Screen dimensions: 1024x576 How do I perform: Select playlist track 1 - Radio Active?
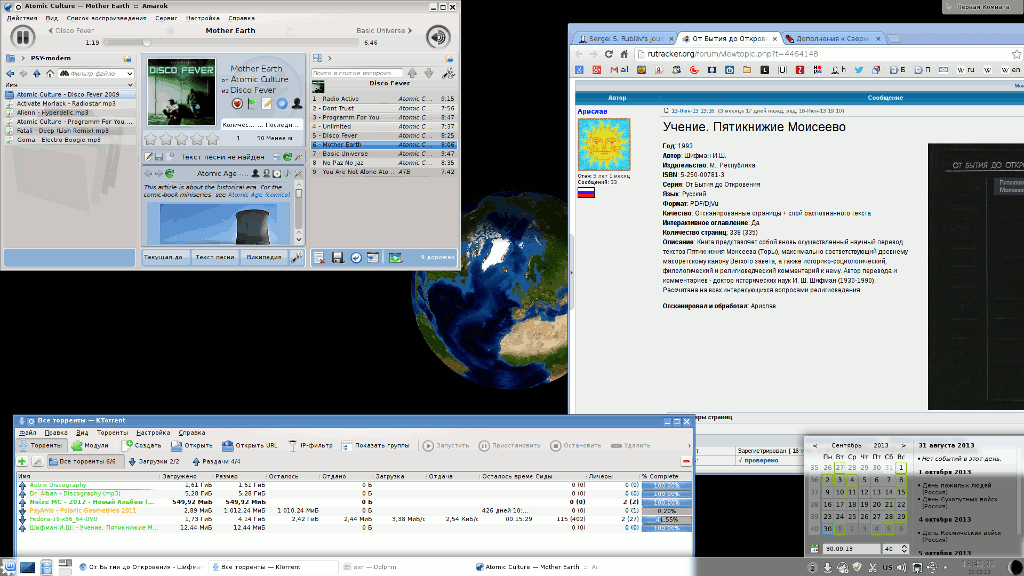(x=383, y=99)
